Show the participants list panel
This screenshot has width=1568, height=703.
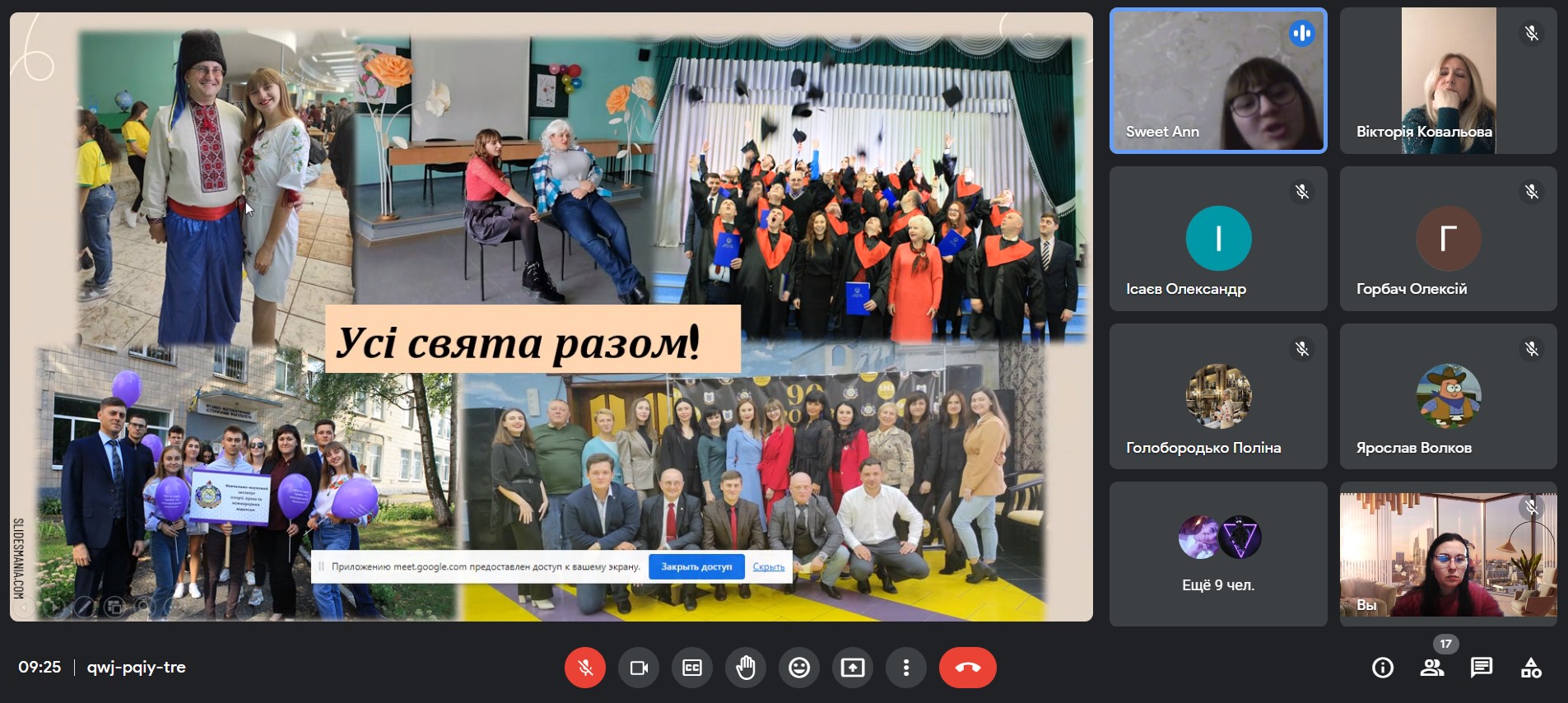click(1432, 668)
